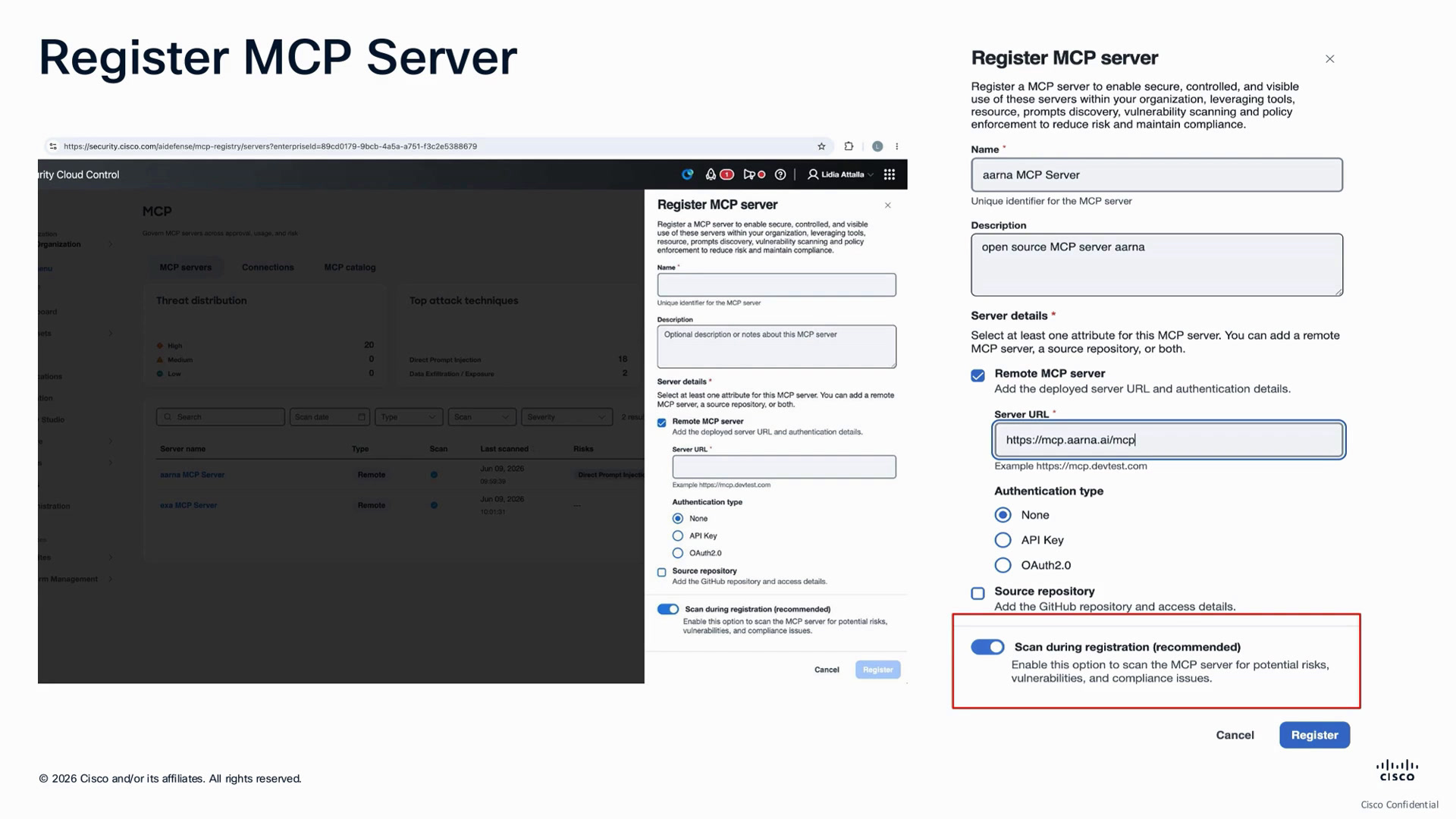Open the rocket notifications icon
The image size is (1456, 819).
[x=711, y=174]
